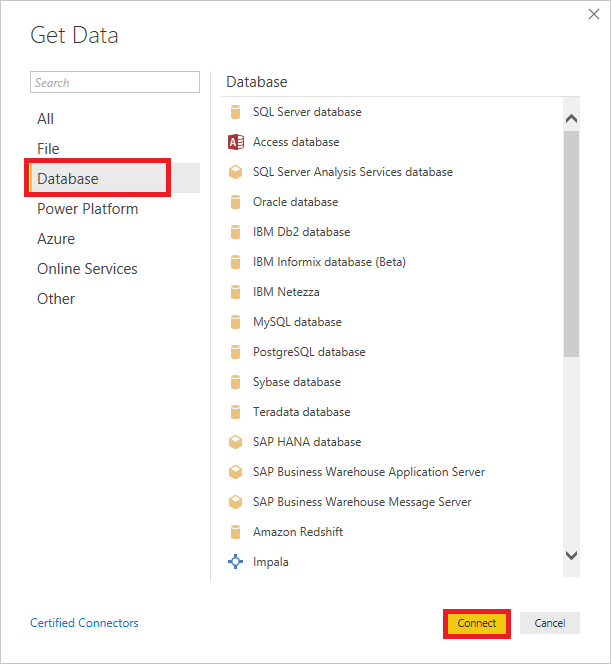The width and height of the screenshot is (611, 664).
Task: Click the Sybase database icon
Action: (x=235, y=382)
